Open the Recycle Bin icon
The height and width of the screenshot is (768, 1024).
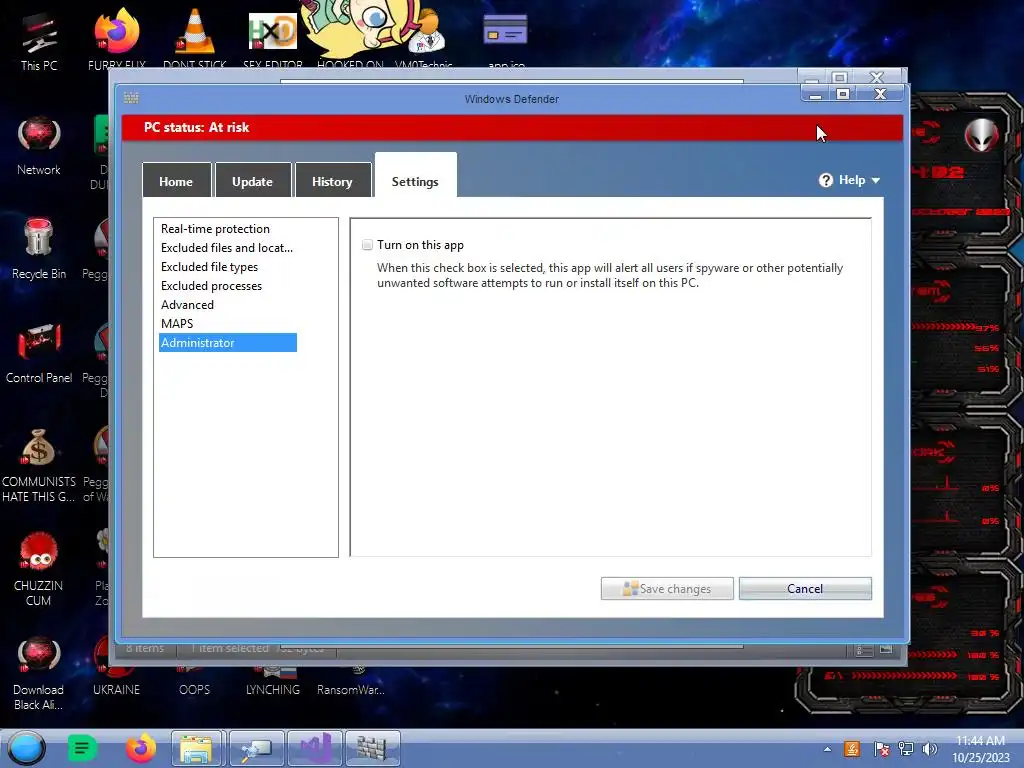click(x=39, y=249)
